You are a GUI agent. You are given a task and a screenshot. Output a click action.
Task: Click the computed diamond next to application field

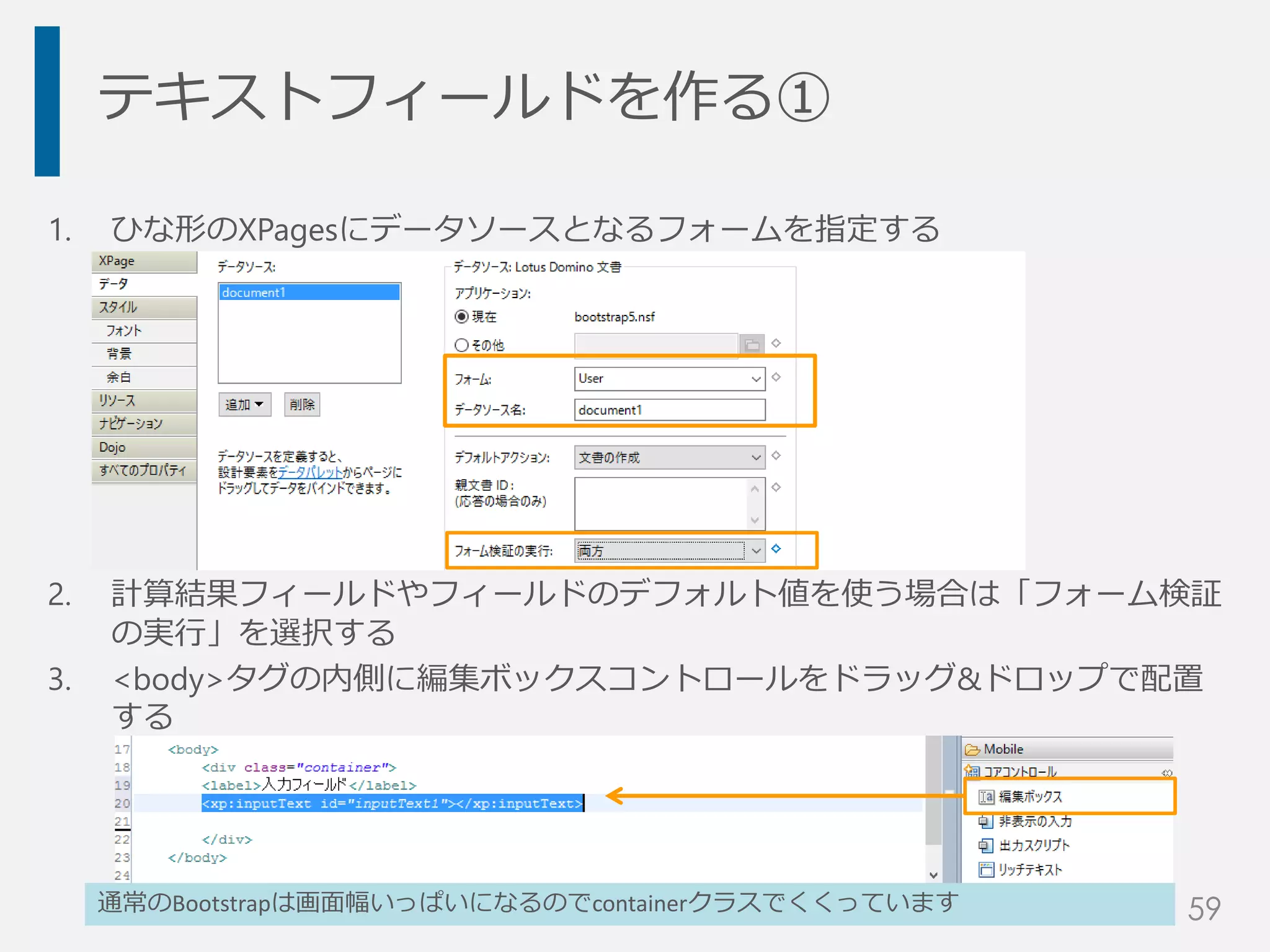tap(776, 343)
